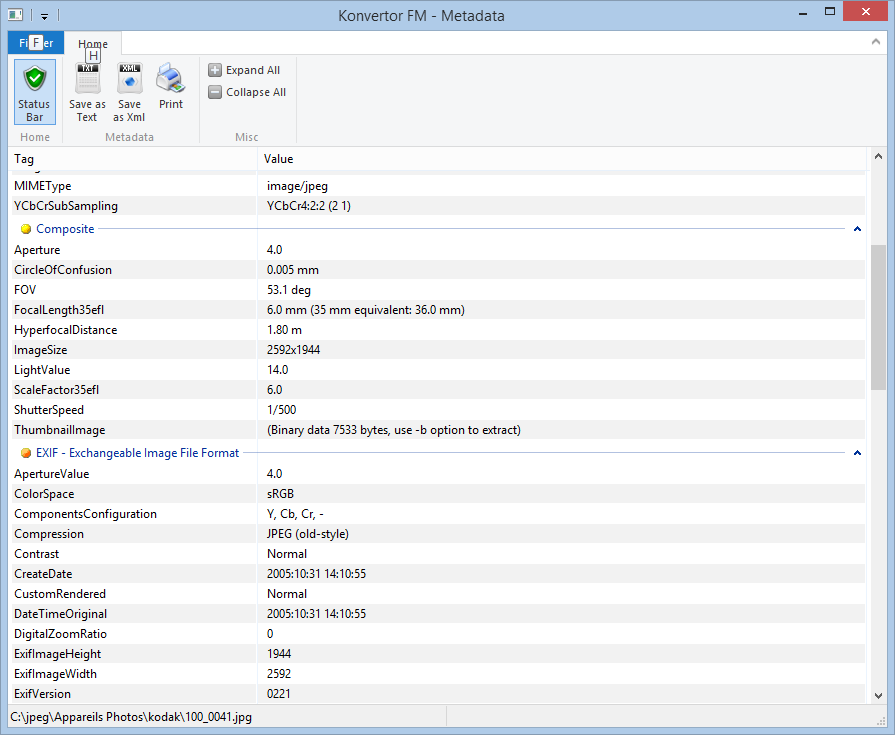Click the Tag column header
Image resolution: width=895 pixels, height=735 pixels.
134,159
